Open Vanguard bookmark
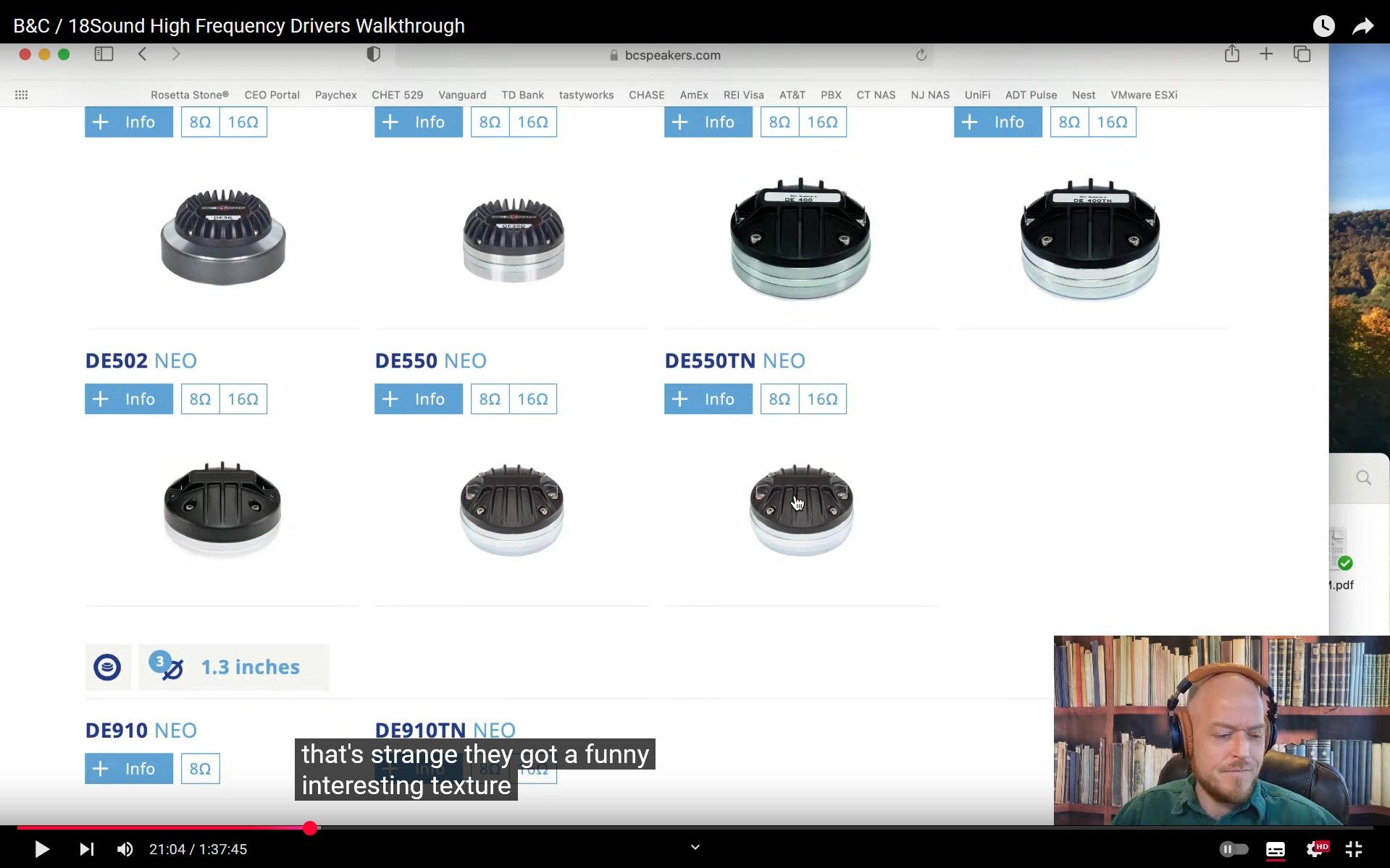 tap(462, 95)
